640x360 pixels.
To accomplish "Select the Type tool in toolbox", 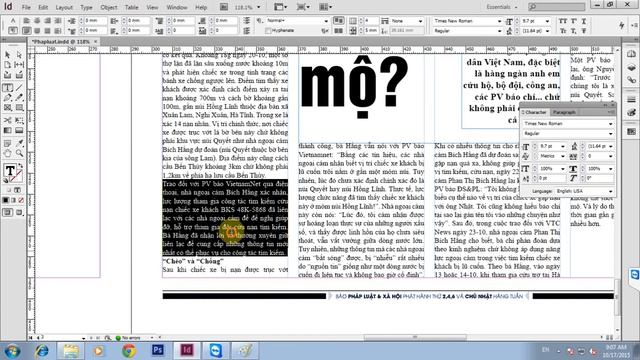I will (x=8, y=87).
